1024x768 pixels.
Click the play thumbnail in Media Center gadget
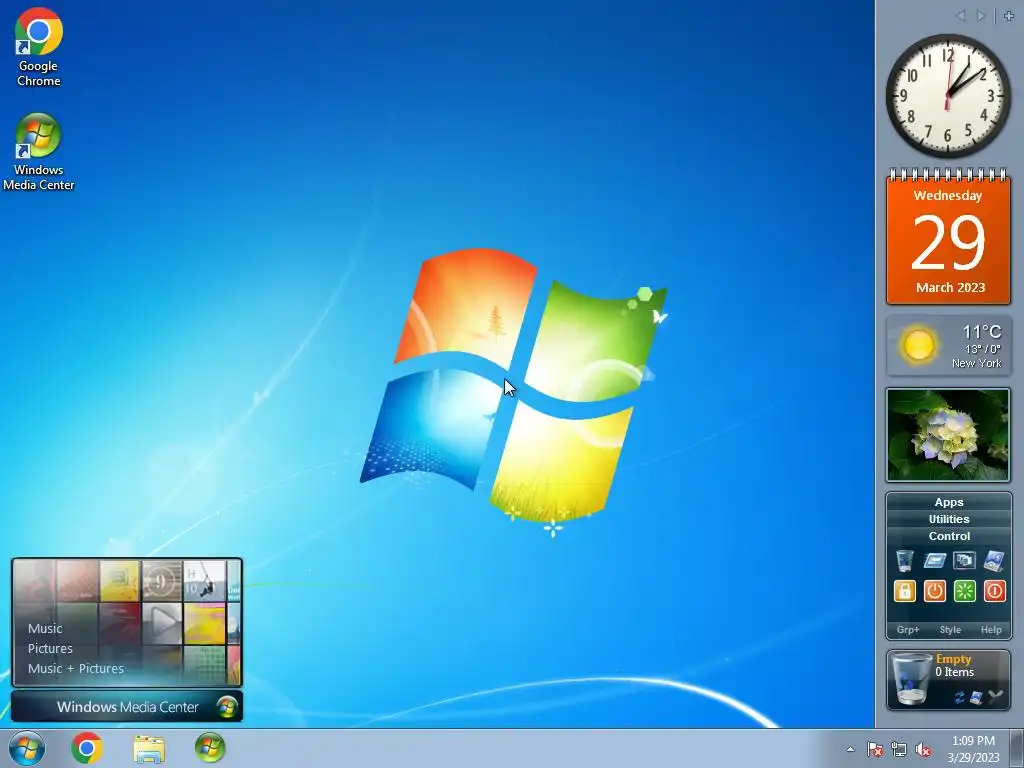tap(162, 623)
